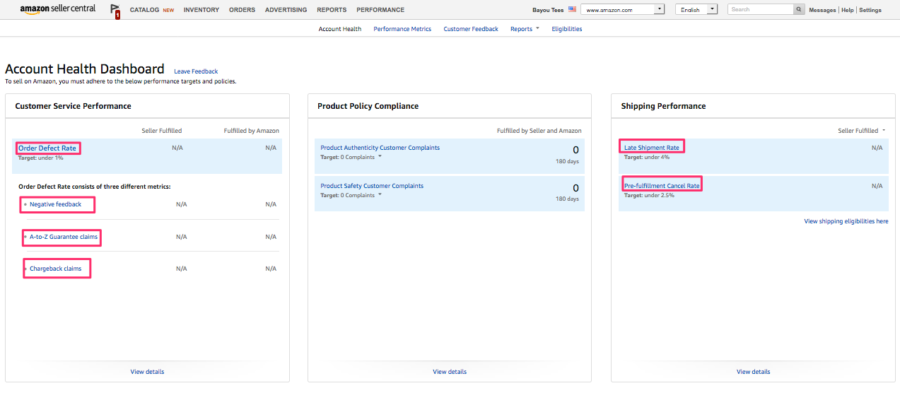
Task: Open Product Authenticity Customer Complaints link
Action: (x=380, y=147)
